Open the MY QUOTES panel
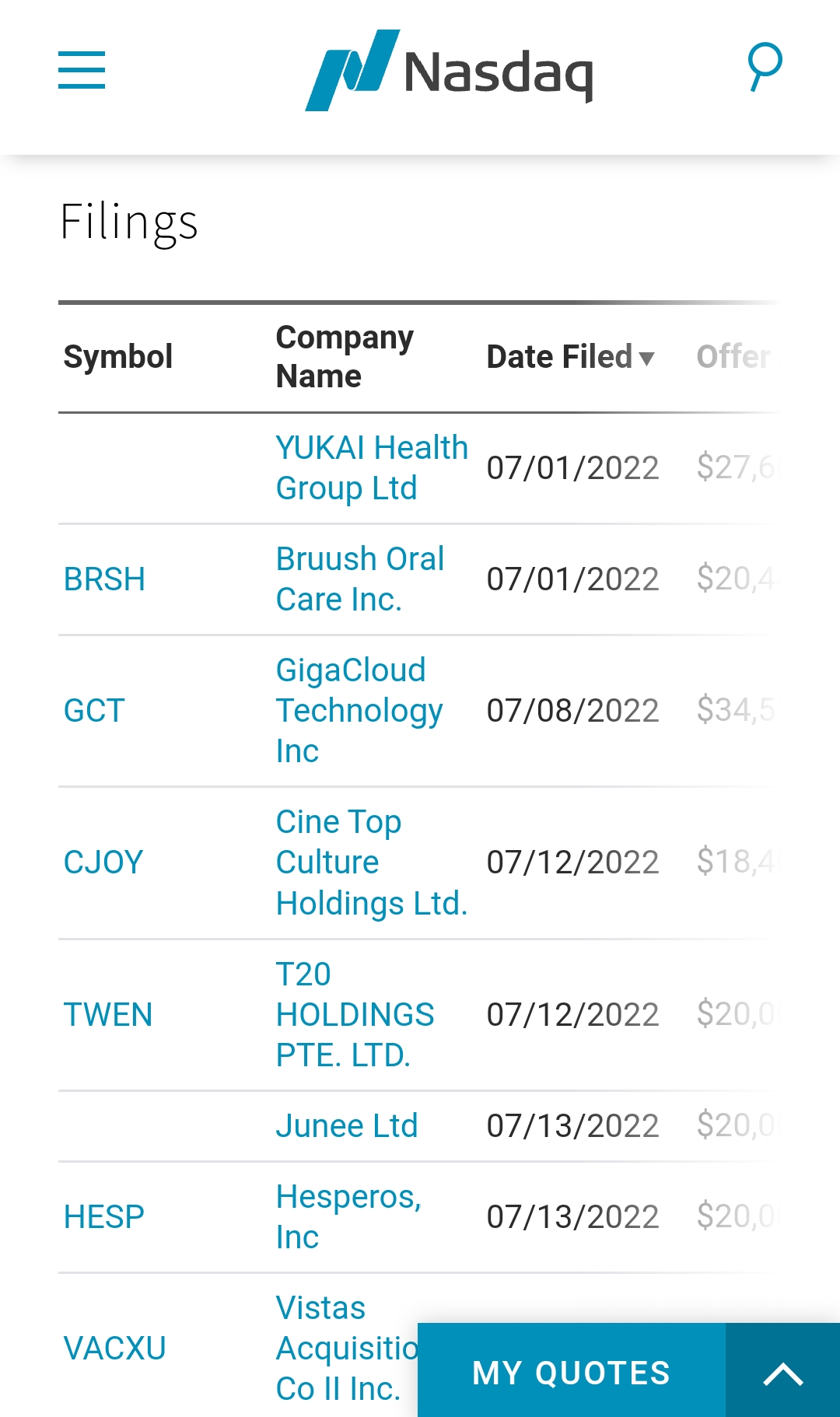Screen dimensions: 840x1417 point(571,1373)
